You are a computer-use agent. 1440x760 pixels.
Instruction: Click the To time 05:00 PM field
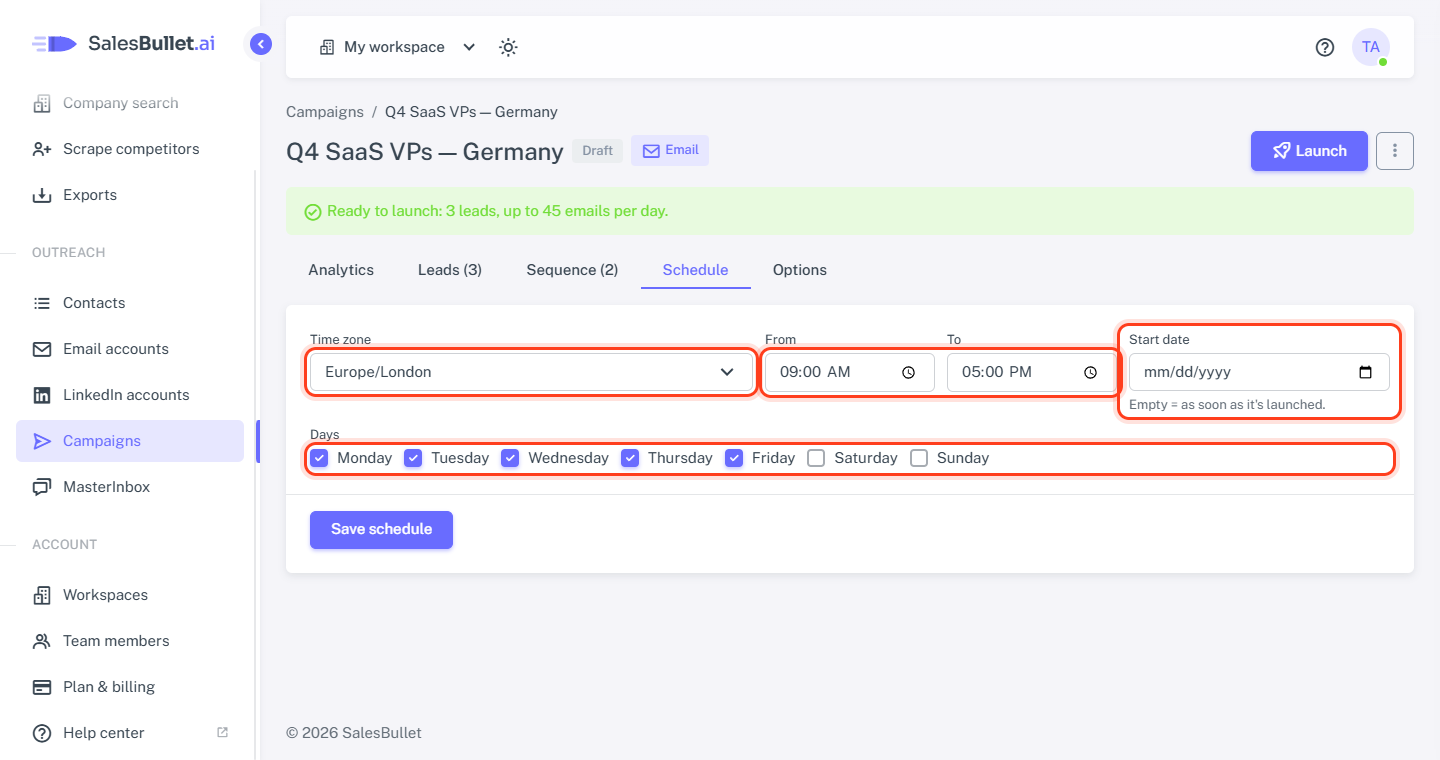[x=1032, y=372]
